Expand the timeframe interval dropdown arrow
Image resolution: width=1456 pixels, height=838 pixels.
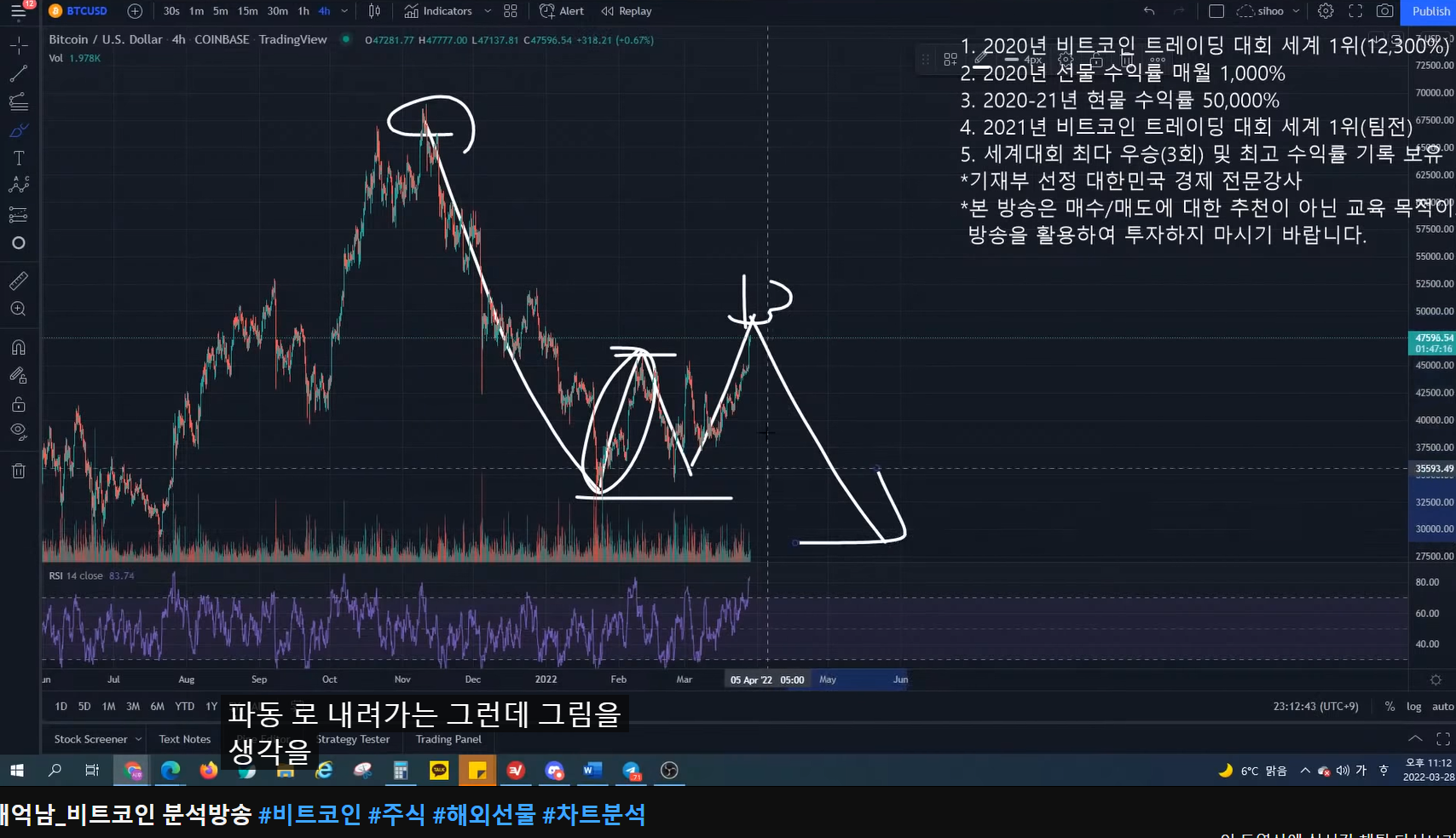tap(344, 11)
